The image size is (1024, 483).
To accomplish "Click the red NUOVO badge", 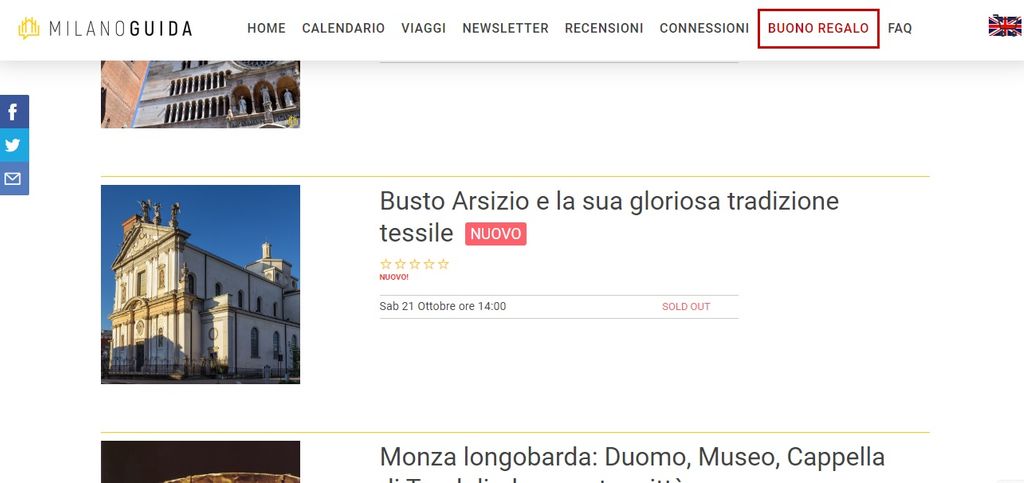I will 495,234.
